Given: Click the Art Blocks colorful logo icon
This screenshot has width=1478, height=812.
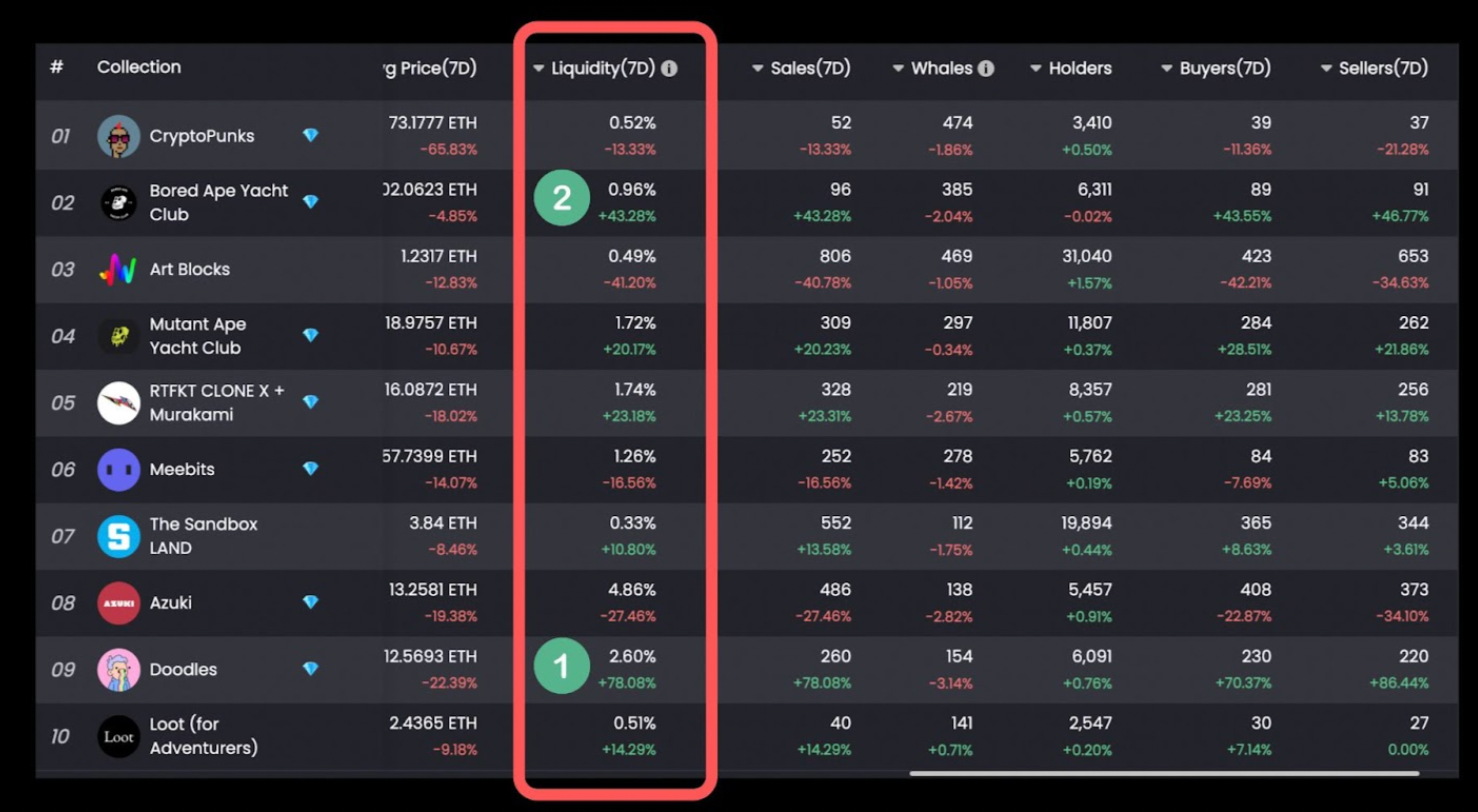Looking at the screenshot, I should click(119, 269).
